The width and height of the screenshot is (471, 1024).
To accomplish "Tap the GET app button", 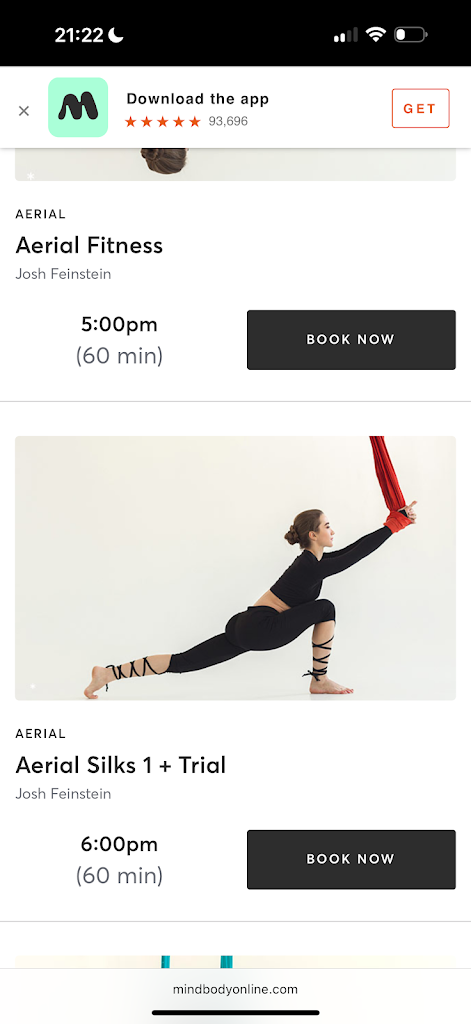I will [x=420, y=108].
